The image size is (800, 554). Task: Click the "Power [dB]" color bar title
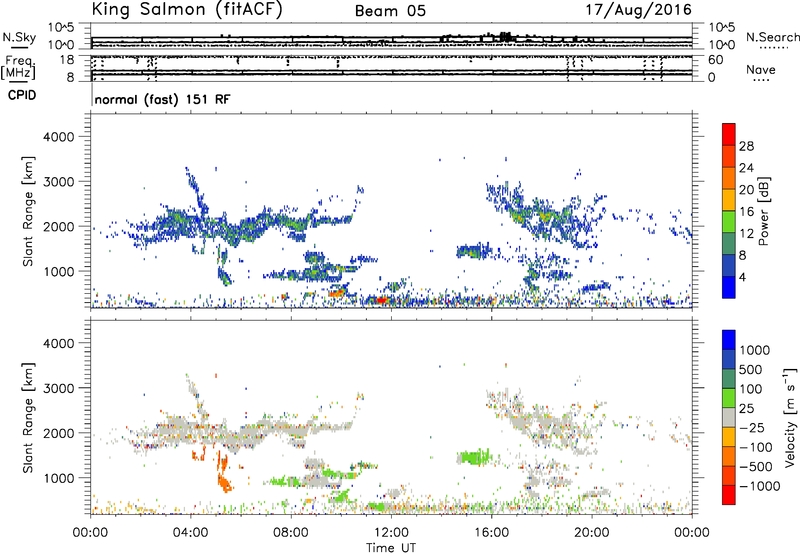(x=763, y=211)
